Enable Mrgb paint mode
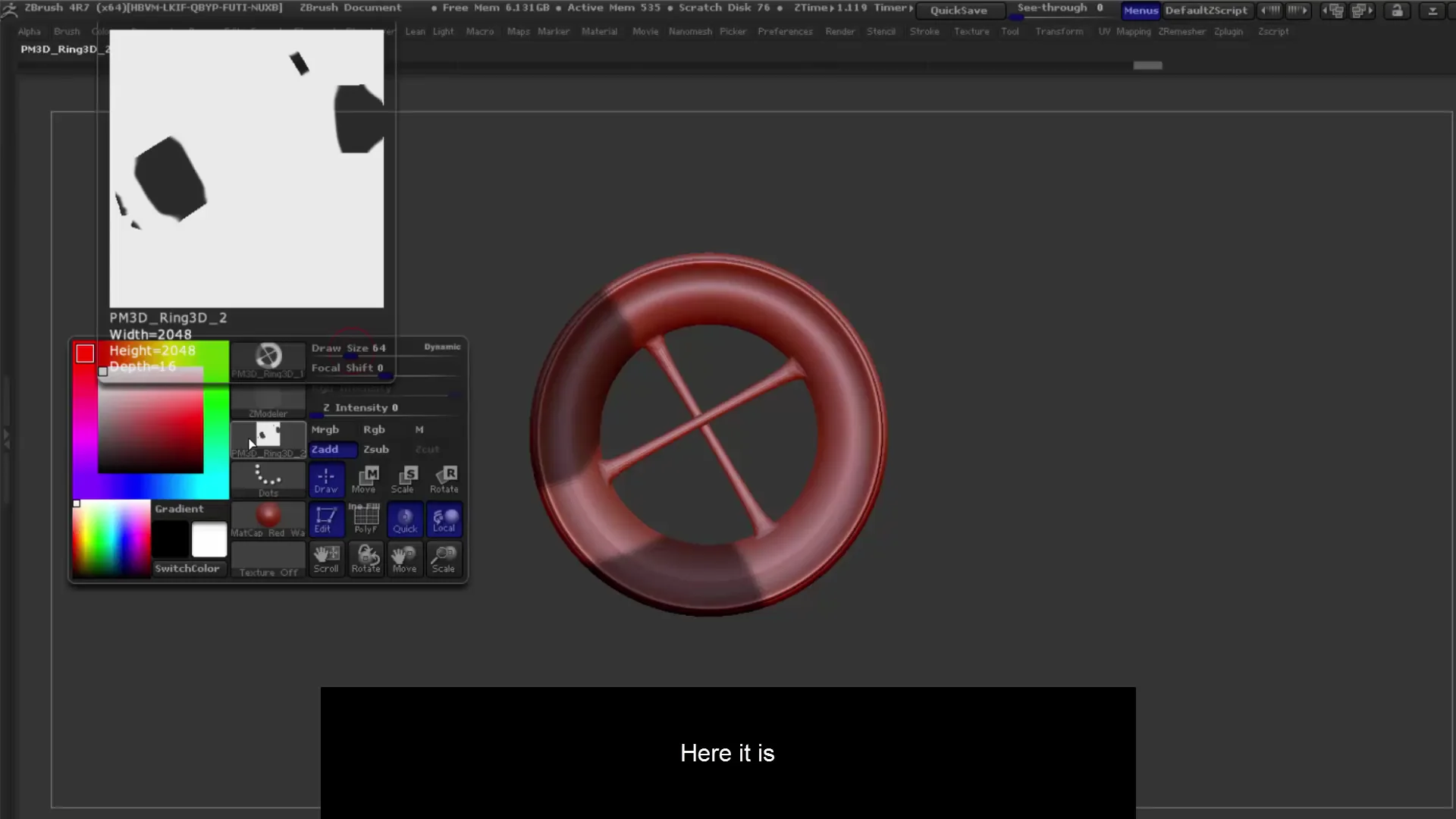 click(x=325, y=430)
